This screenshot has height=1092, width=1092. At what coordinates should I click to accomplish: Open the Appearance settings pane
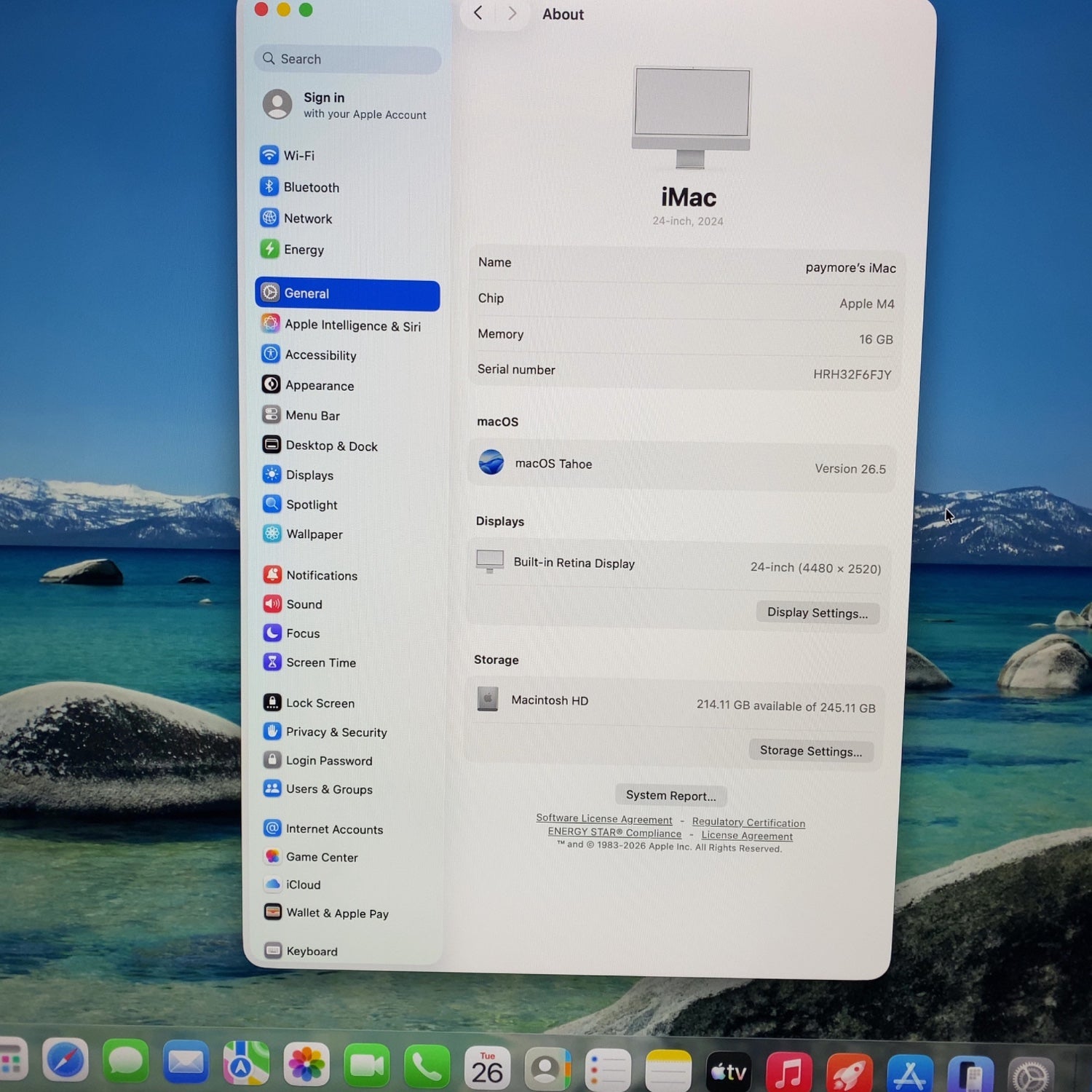pos(308,385)
